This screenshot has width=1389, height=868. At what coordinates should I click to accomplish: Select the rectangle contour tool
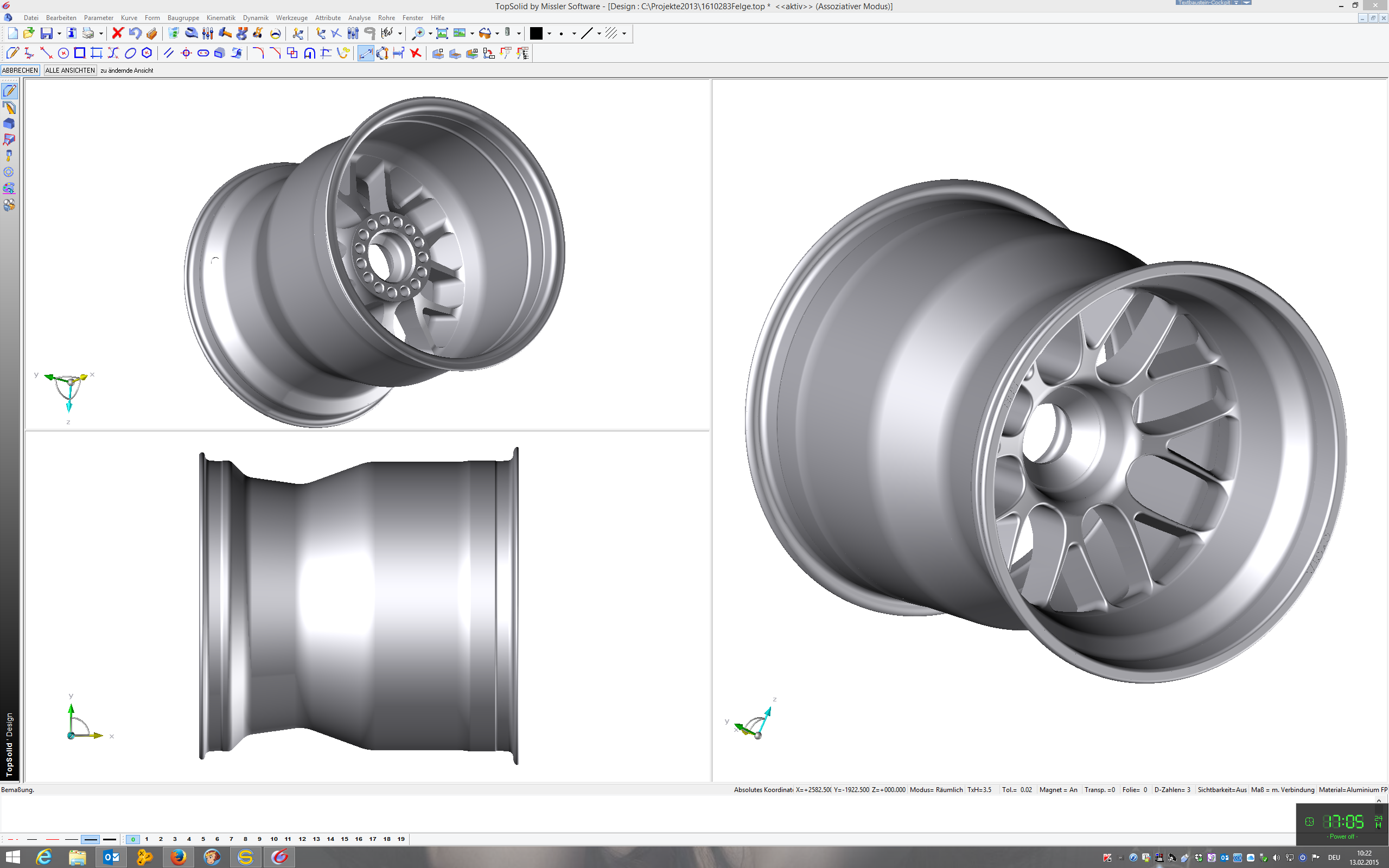(x=80, y=53)
